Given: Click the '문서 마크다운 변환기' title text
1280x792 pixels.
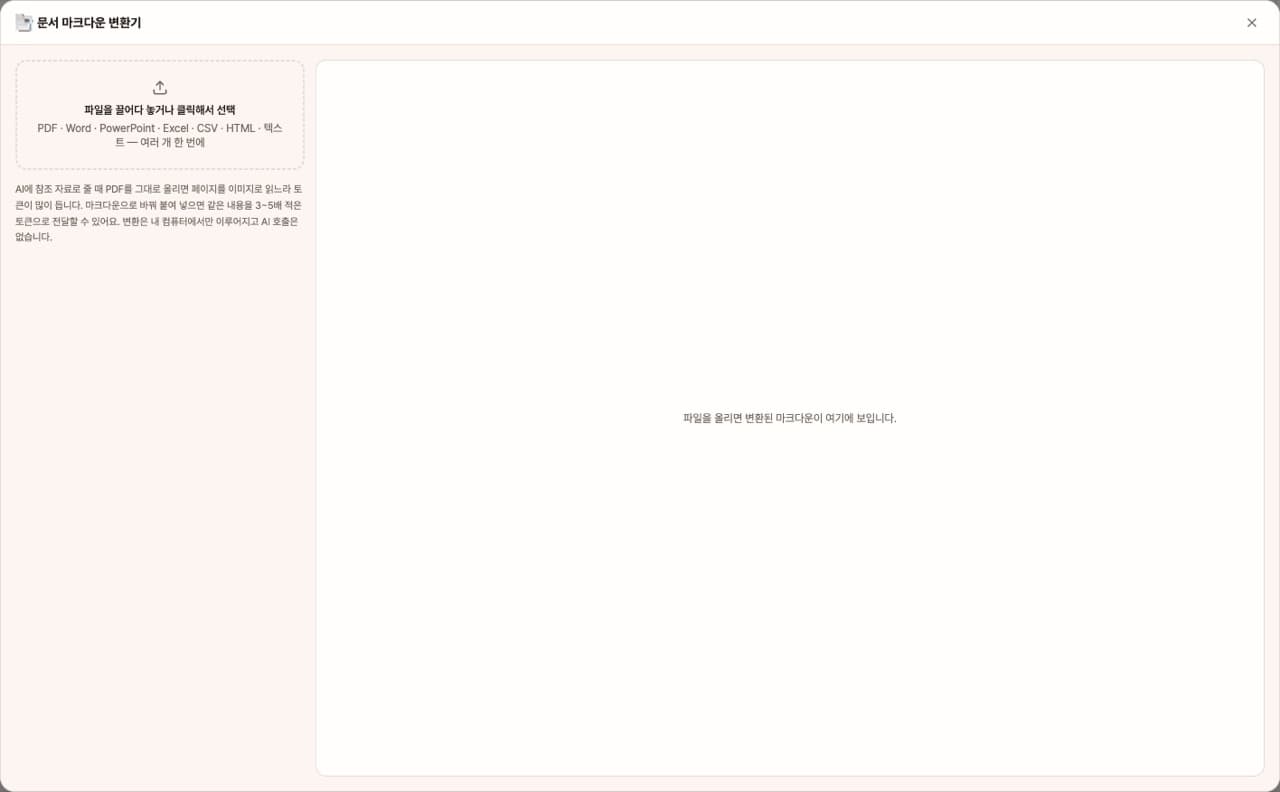Looking at the screenshot, I should (89, 22).
